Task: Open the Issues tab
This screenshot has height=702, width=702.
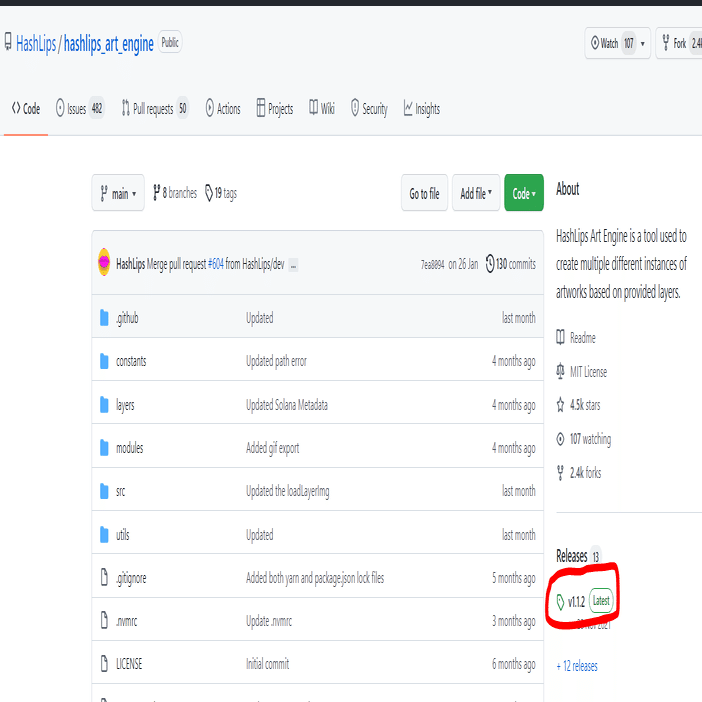Action: tap(80, 108)
